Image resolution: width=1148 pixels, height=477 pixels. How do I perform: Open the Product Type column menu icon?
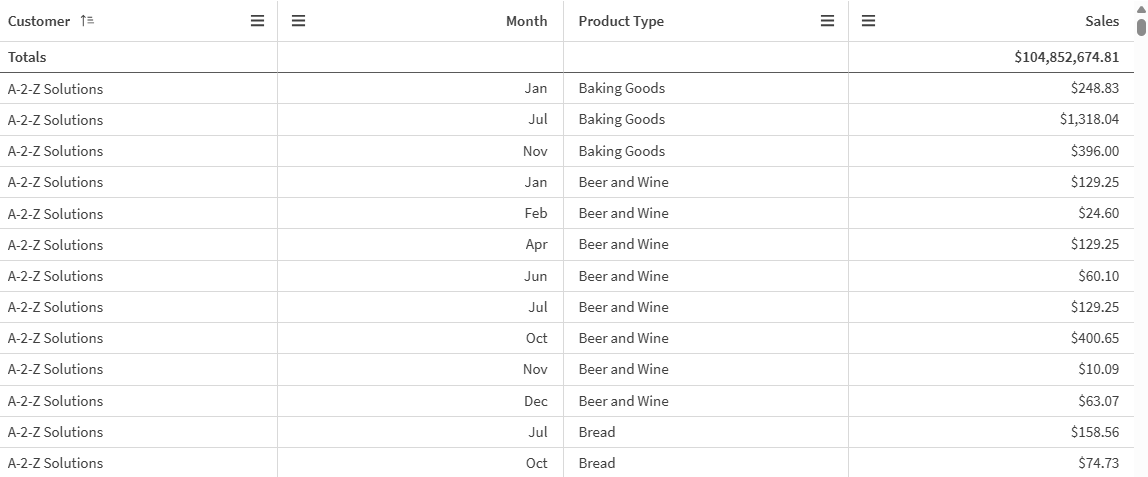pos(827,21)
